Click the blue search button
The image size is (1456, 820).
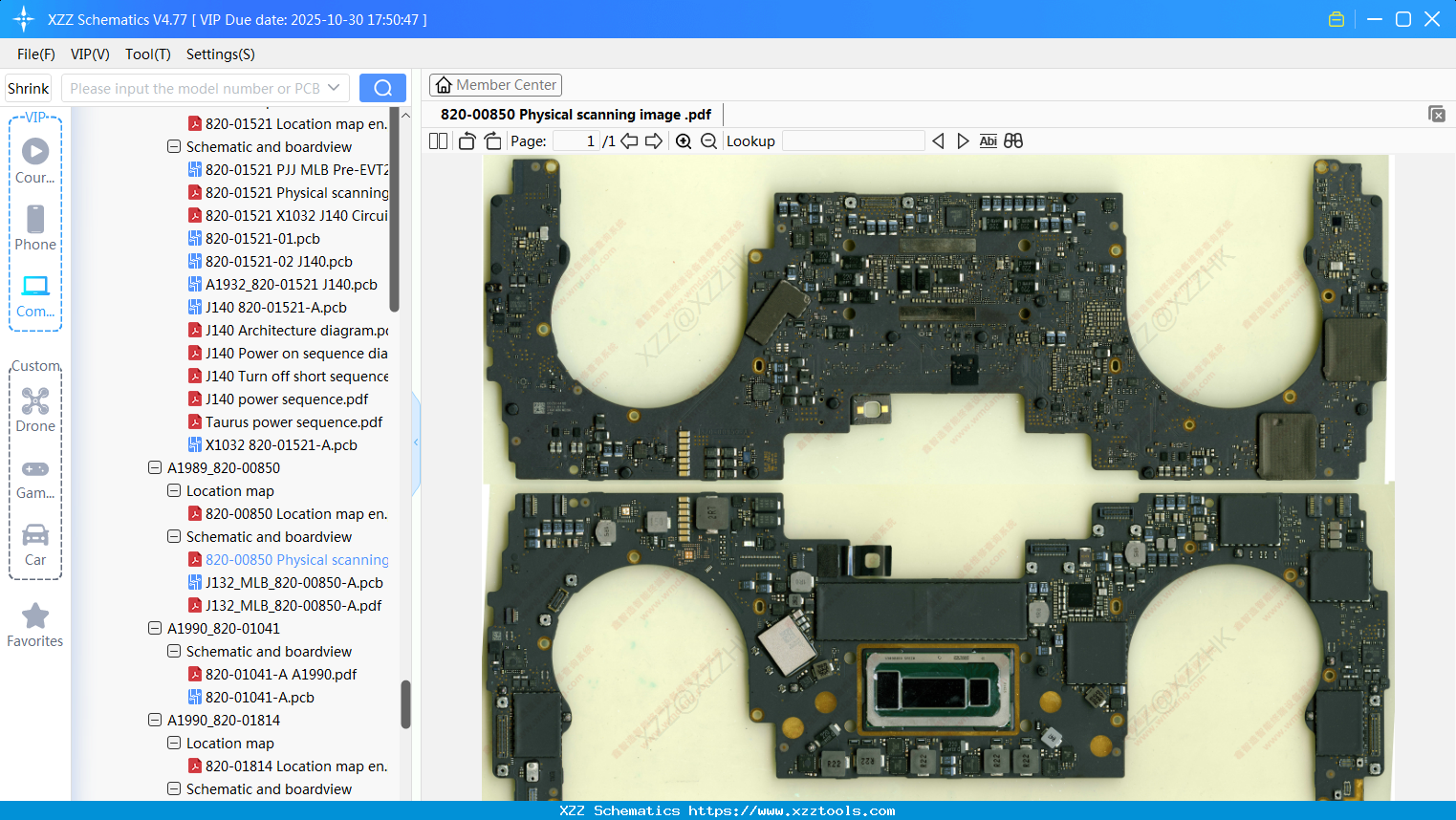(x=382, y=88)
